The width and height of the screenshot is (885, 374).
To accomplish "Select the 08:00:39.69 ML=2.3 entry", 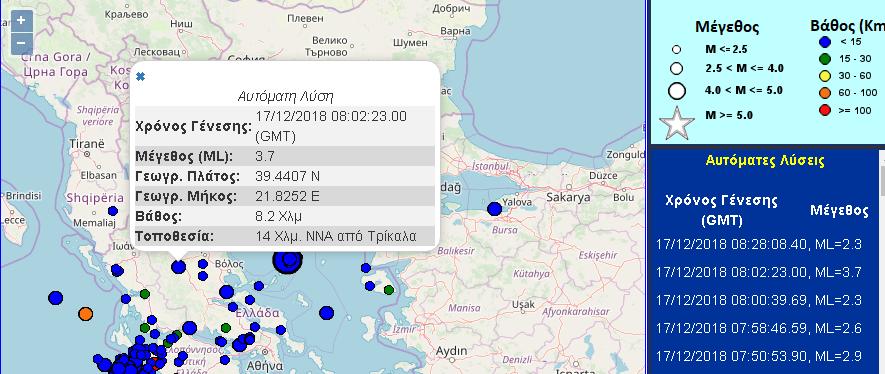I will [x=759, y=301].
